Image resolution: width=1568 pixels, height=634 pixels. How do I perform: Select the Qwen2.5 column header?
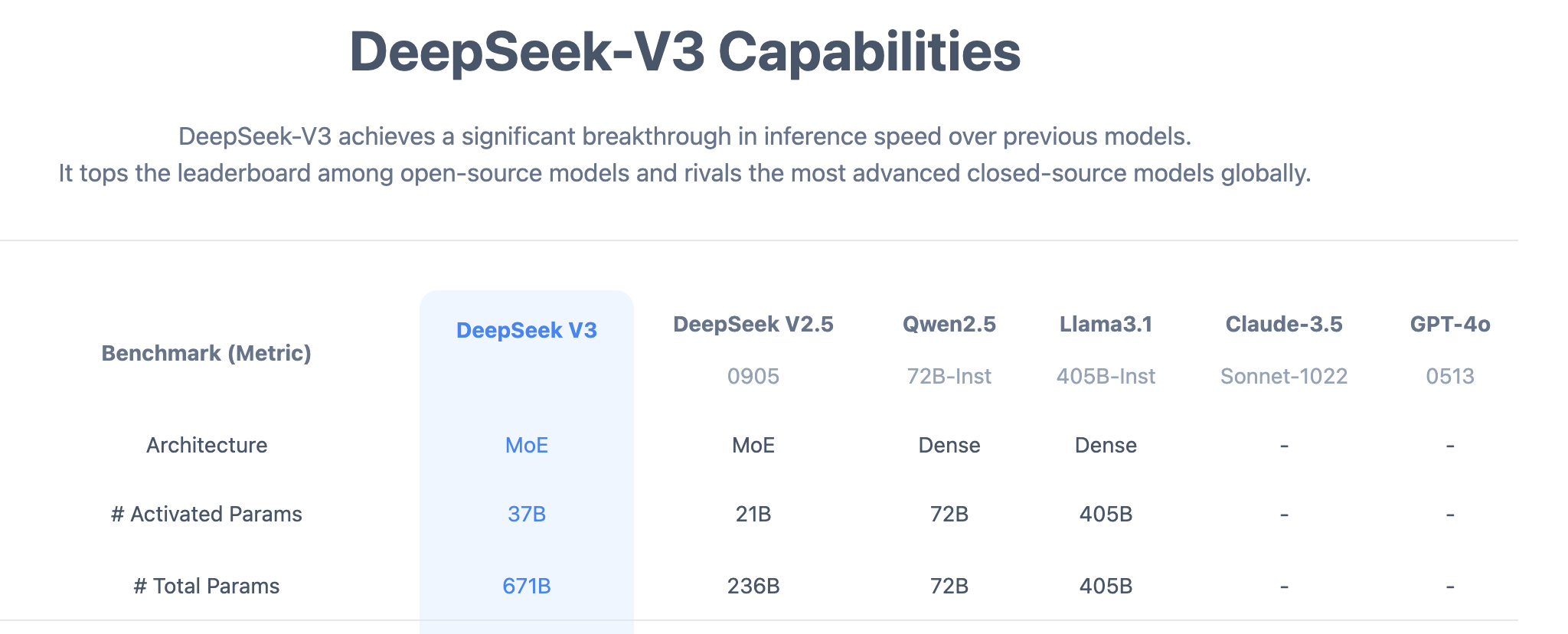click(x=949, y=324)
